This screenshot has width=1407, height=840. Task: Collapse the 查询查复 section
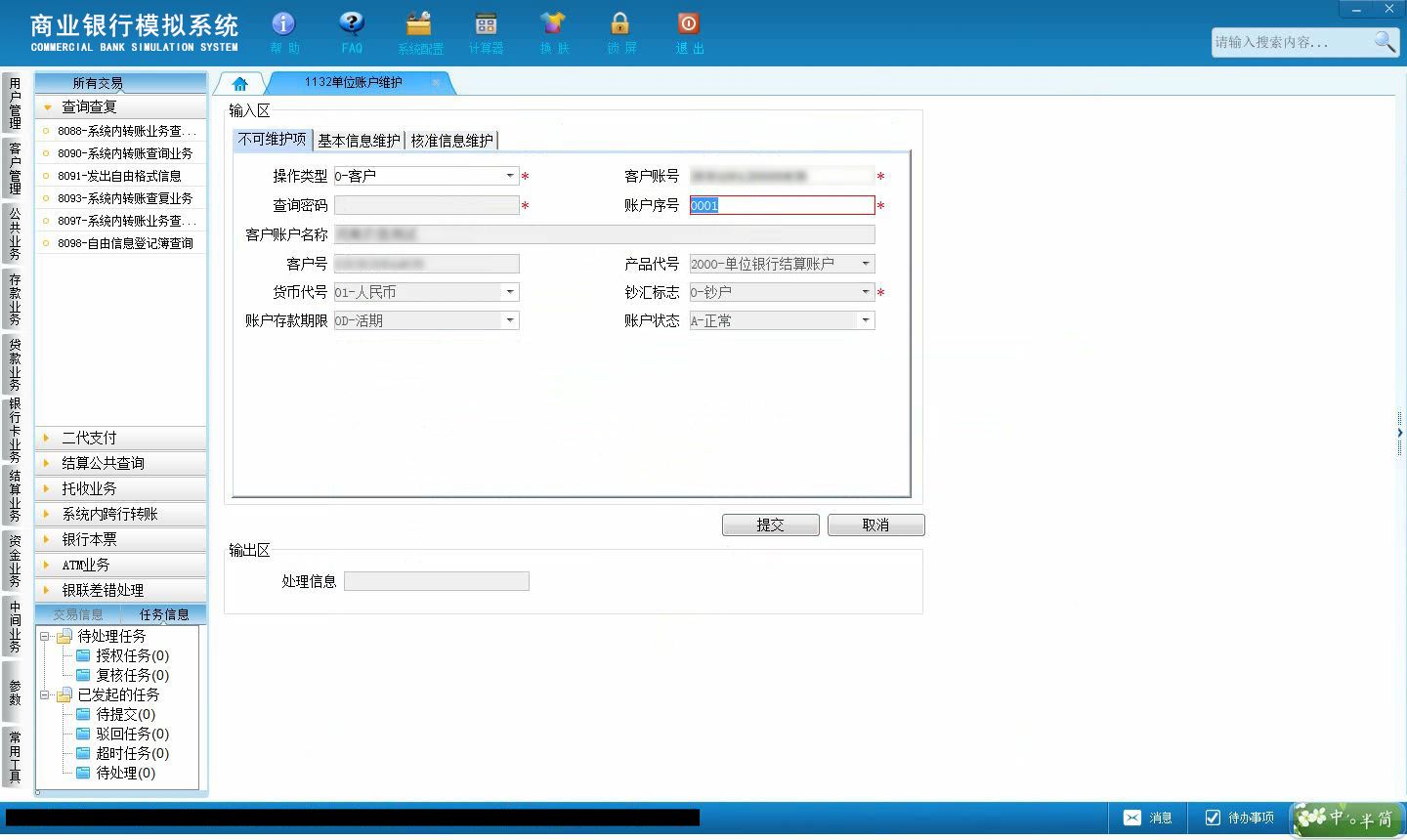[120, 106]
